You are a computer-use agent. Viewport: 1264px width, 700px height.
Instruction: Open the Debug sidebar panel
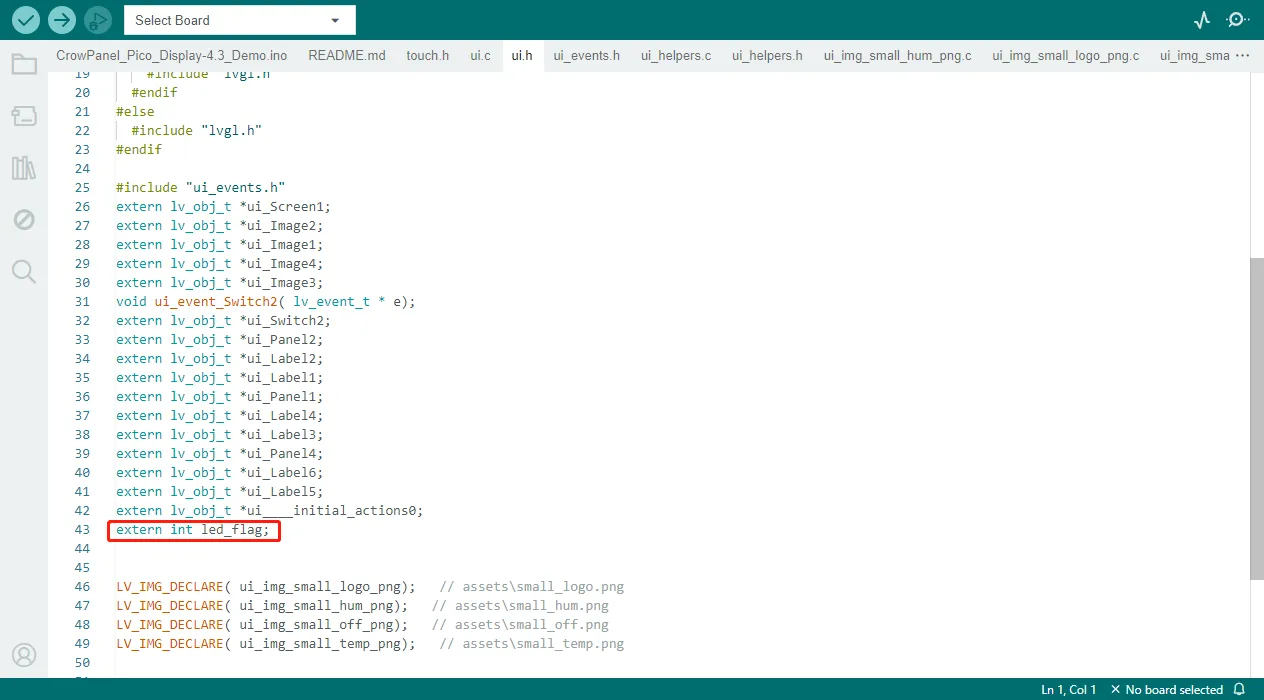point(24,219)
